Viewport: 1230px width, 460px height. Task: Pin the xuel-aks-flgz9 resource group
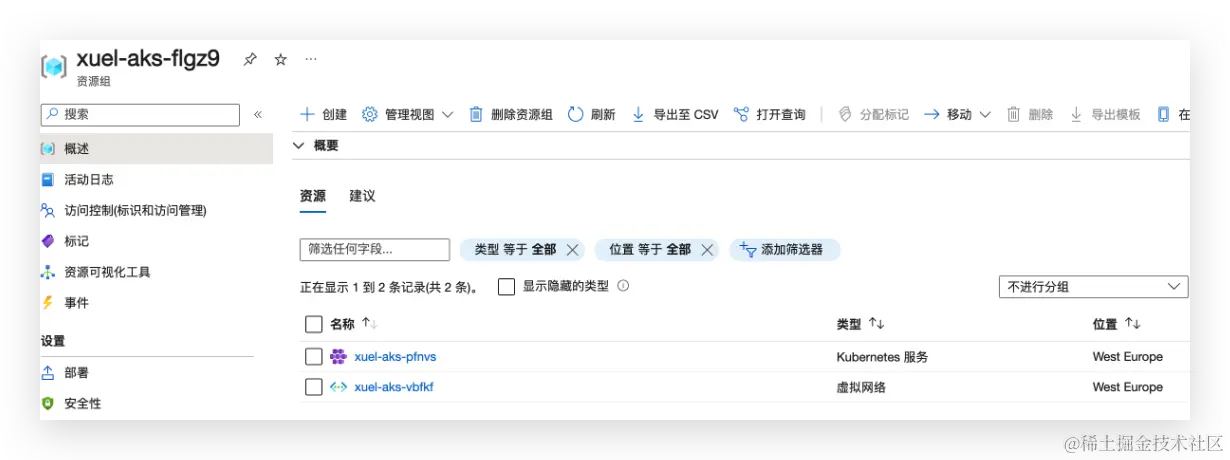[x=250, y=60]
